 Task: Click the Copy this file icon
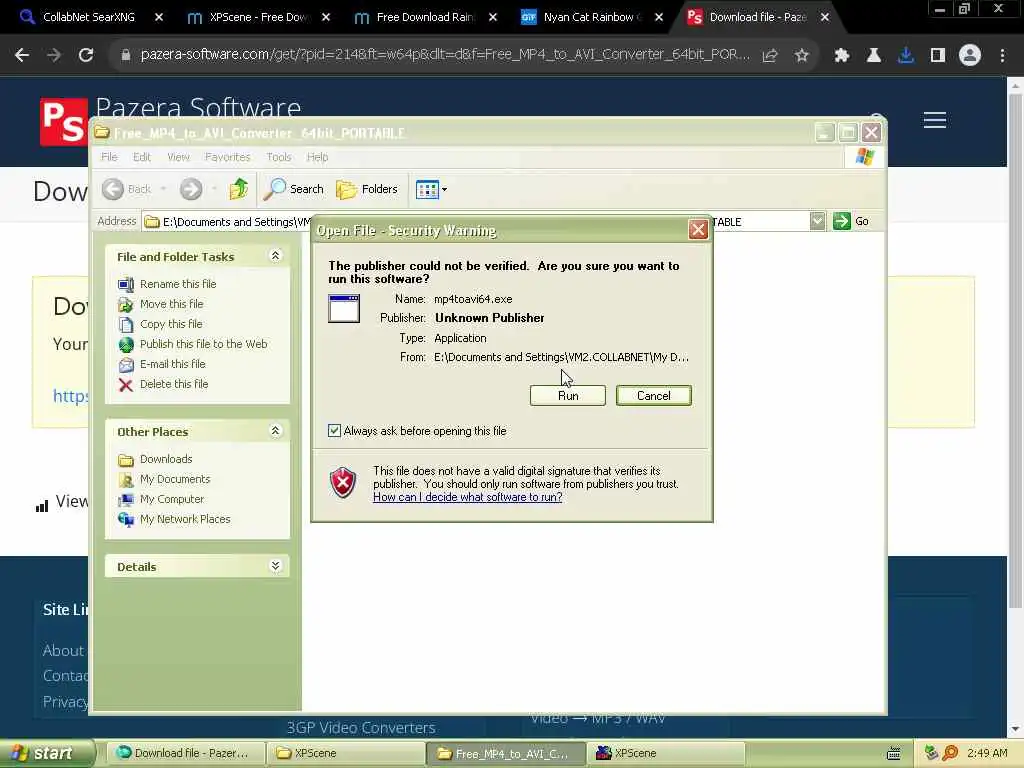click(126, 325)
